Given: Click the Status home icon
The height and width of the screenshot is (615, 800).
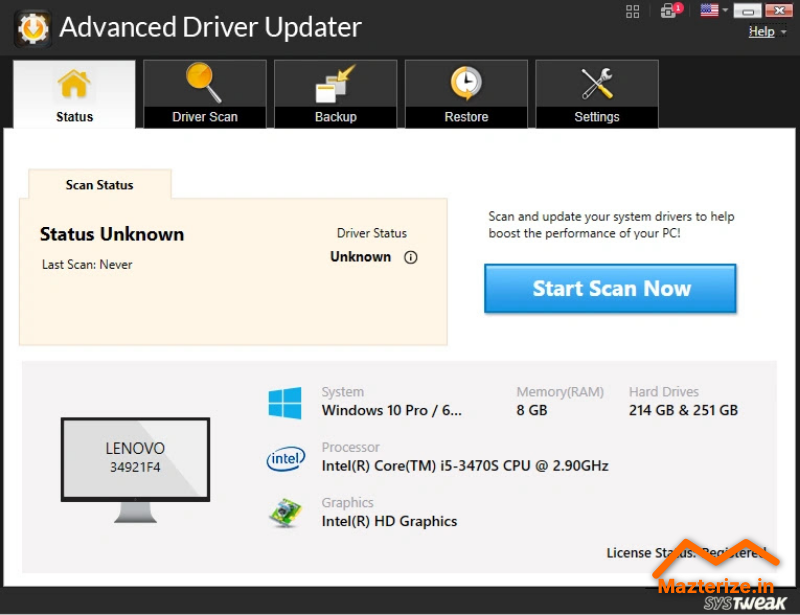Looking at the screenshot, I should tap(73, 85).
